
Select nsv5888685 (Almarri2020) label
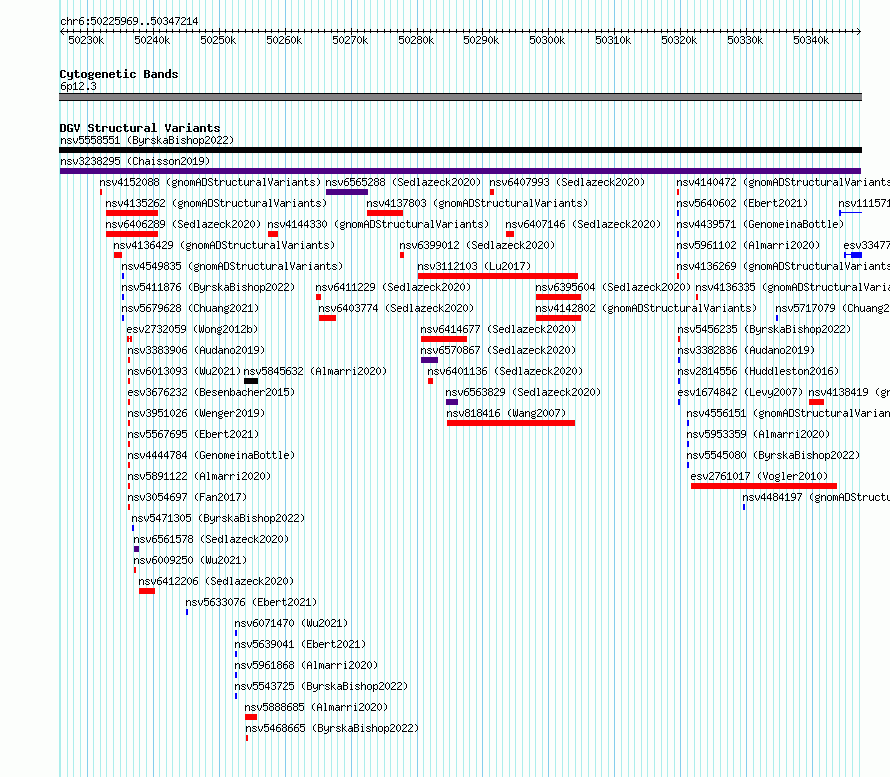click(x=316, y=707)
